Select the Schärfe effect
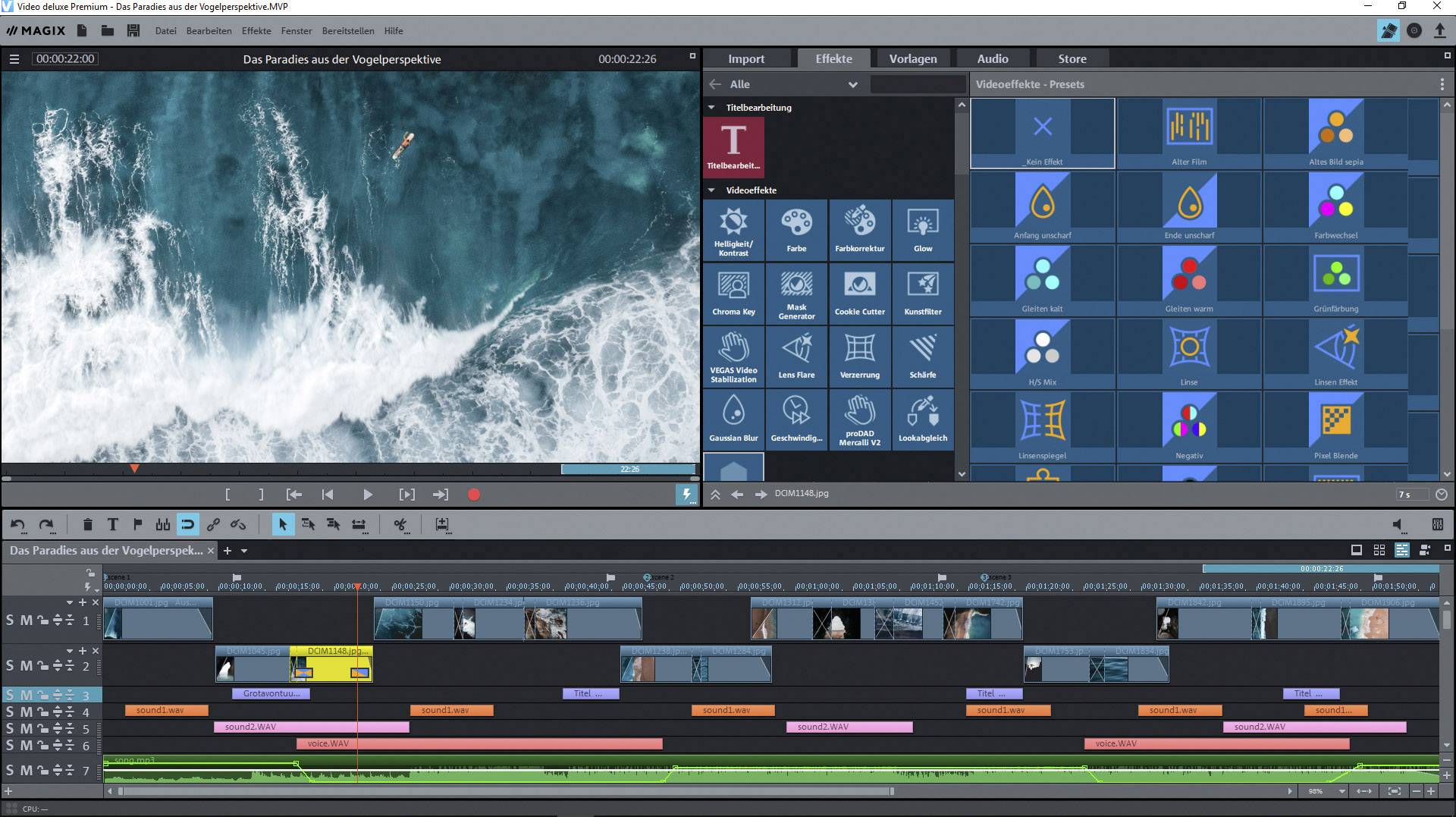 pyautogui.click(x=923, y=357)
